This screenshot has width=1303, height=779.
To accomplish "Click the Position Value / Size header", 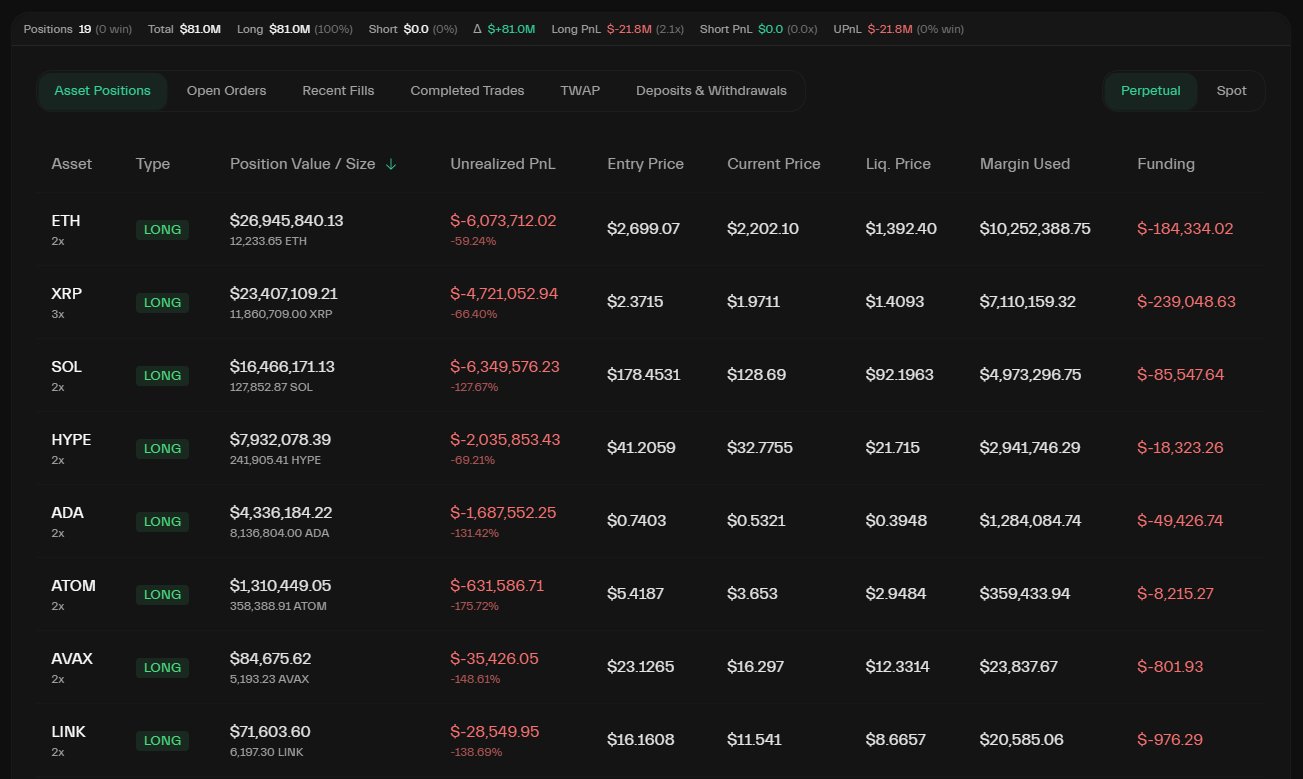I will point(302,164).
